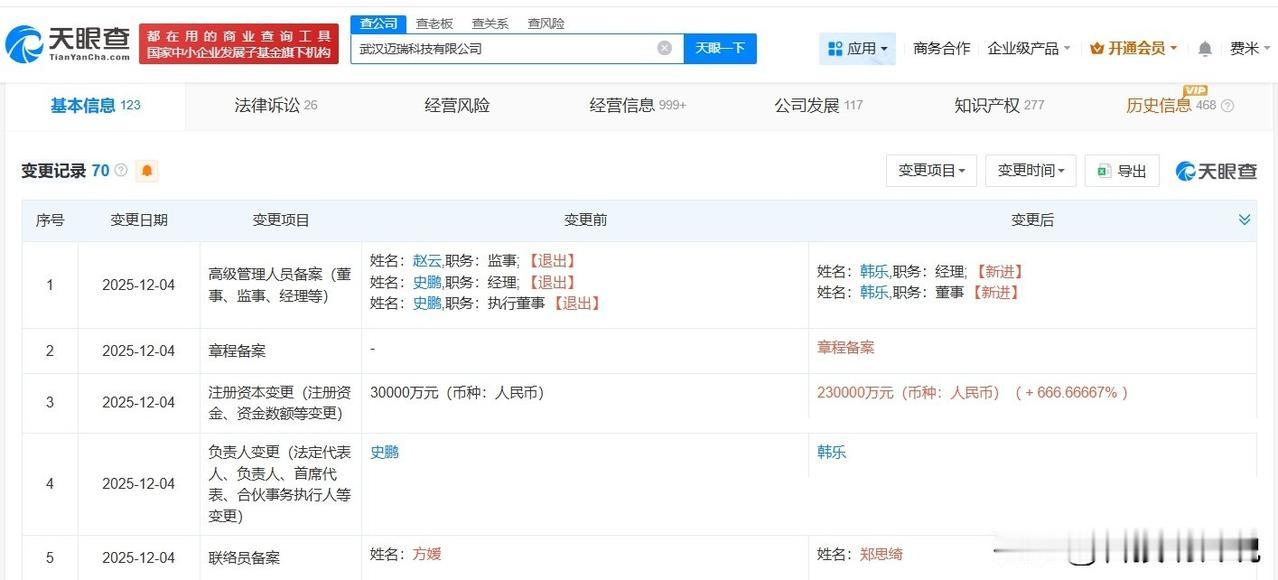The image size is (1278, 580).
Task: Click the 变更日期 column header
Action: pos(139,220)
